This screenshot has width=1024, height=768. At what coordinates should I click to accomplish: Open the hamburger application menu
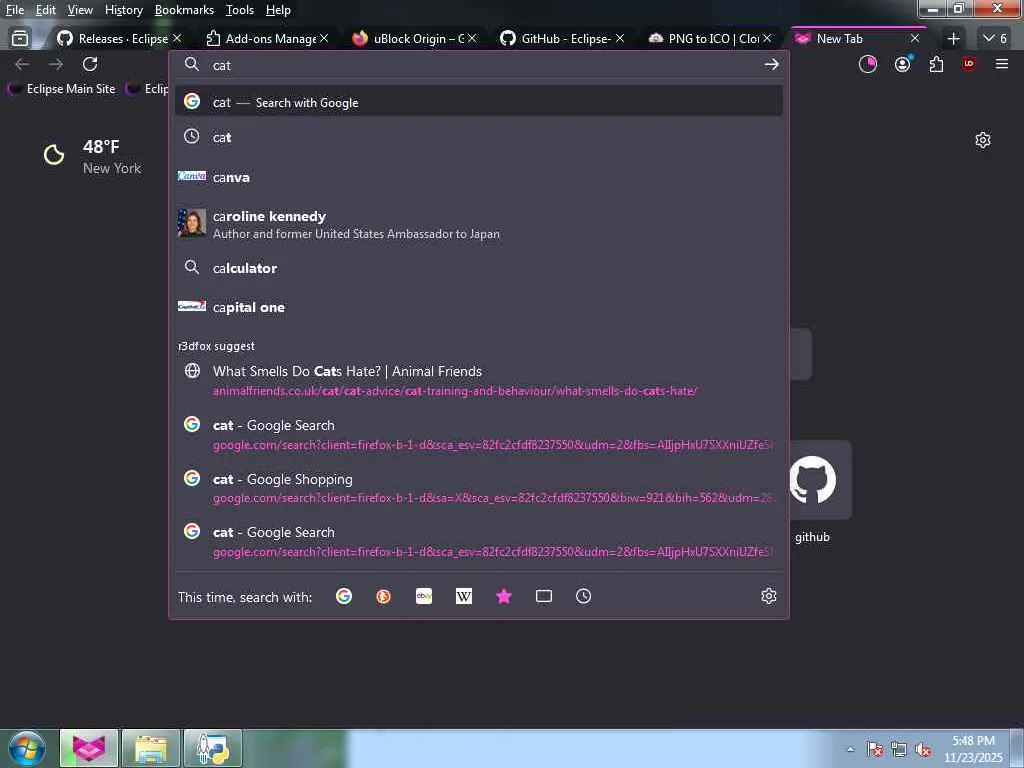coord(1002,64)
